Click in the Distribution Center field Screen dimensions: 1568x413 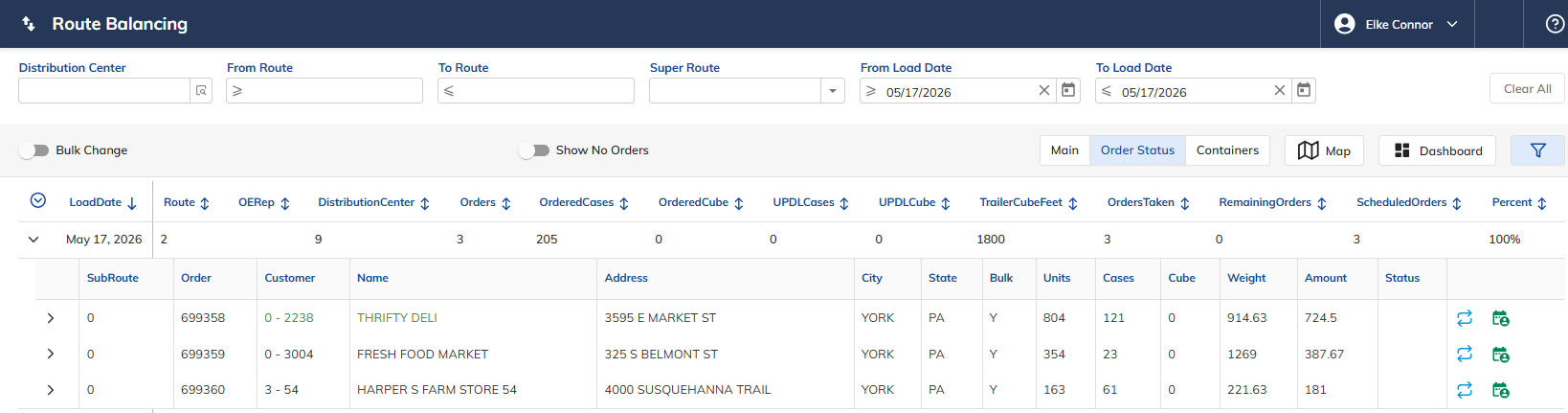(x=104, y=90)
